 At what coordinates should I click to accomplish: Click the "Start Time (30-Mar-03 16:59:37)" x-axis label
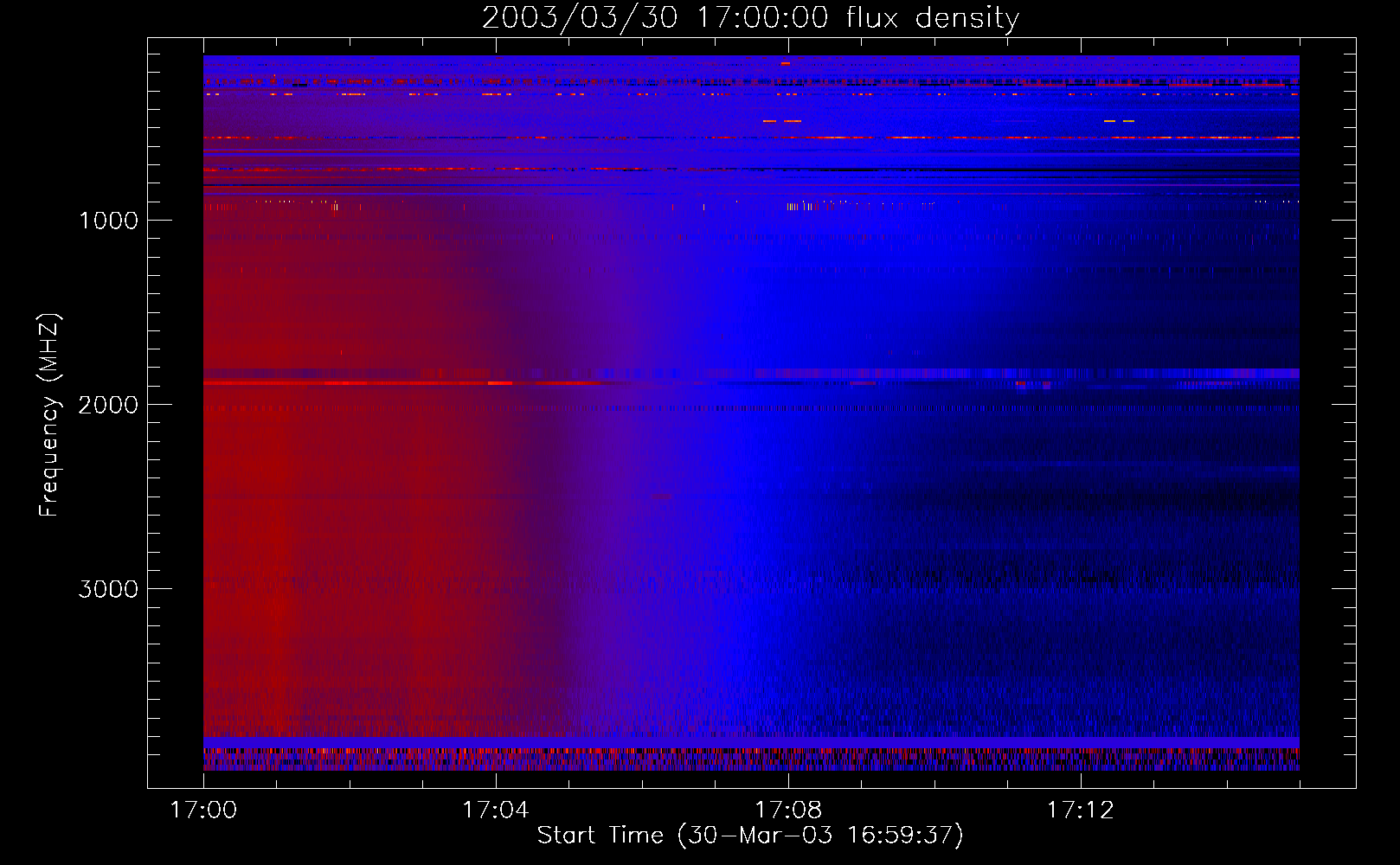pyautogui.click(x=750, y=836)
